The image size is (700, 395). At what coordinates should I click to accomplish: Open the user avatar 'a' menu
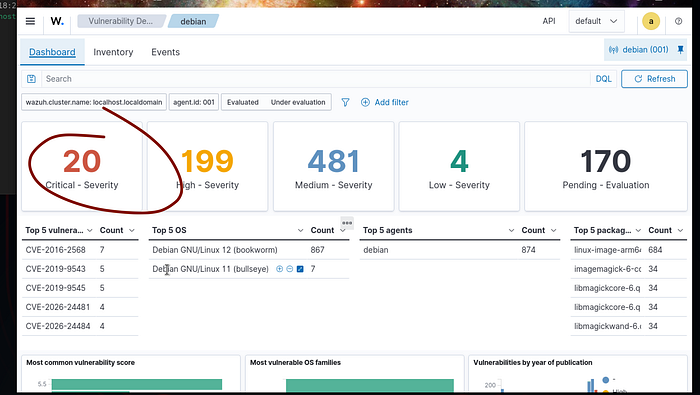click(x=651, y=21)
